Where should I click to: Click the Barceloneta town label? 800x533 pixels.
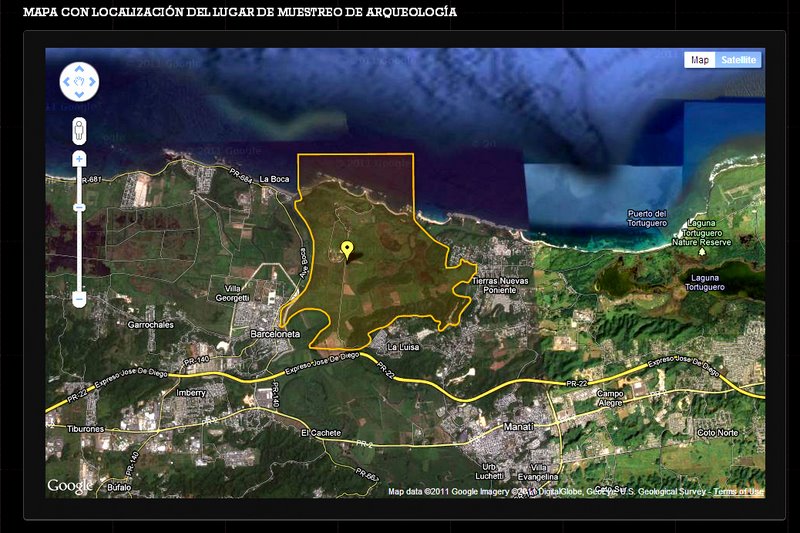coord(276,334)
